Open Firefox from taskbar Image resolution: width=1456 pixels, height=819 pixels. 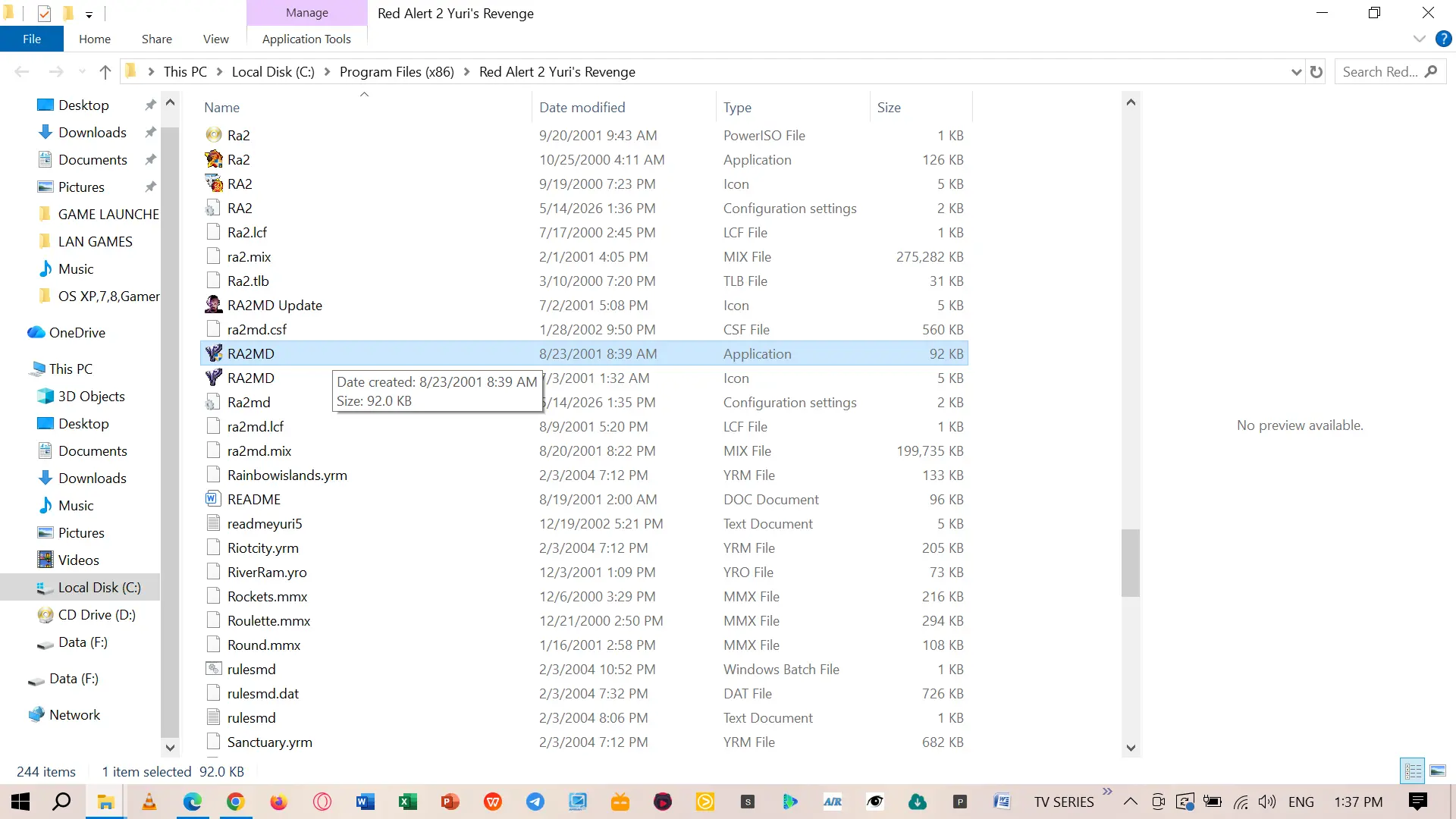pyautogui.click(x=278, y=802)
